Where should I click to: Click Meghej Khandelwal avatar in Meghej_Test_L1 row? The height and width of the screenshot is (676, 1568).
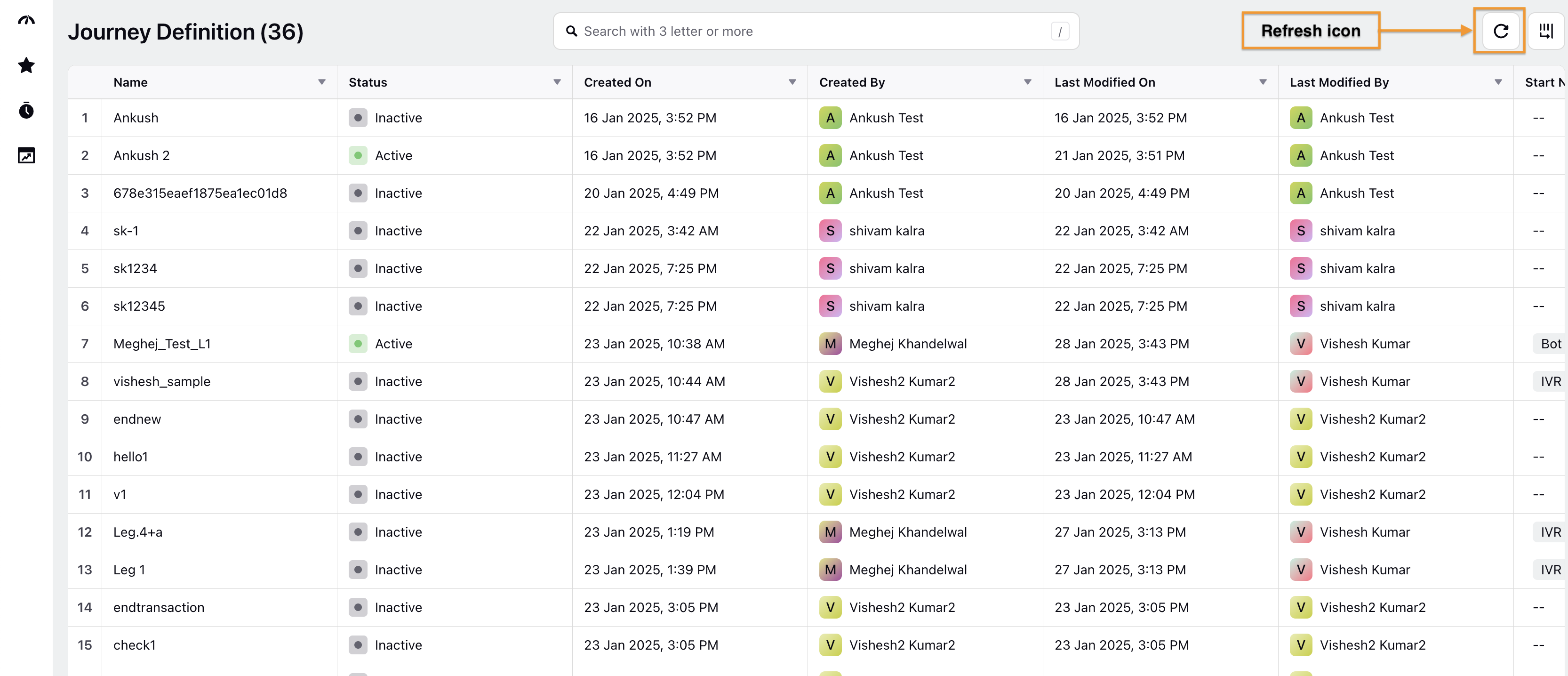click(830, 344)
